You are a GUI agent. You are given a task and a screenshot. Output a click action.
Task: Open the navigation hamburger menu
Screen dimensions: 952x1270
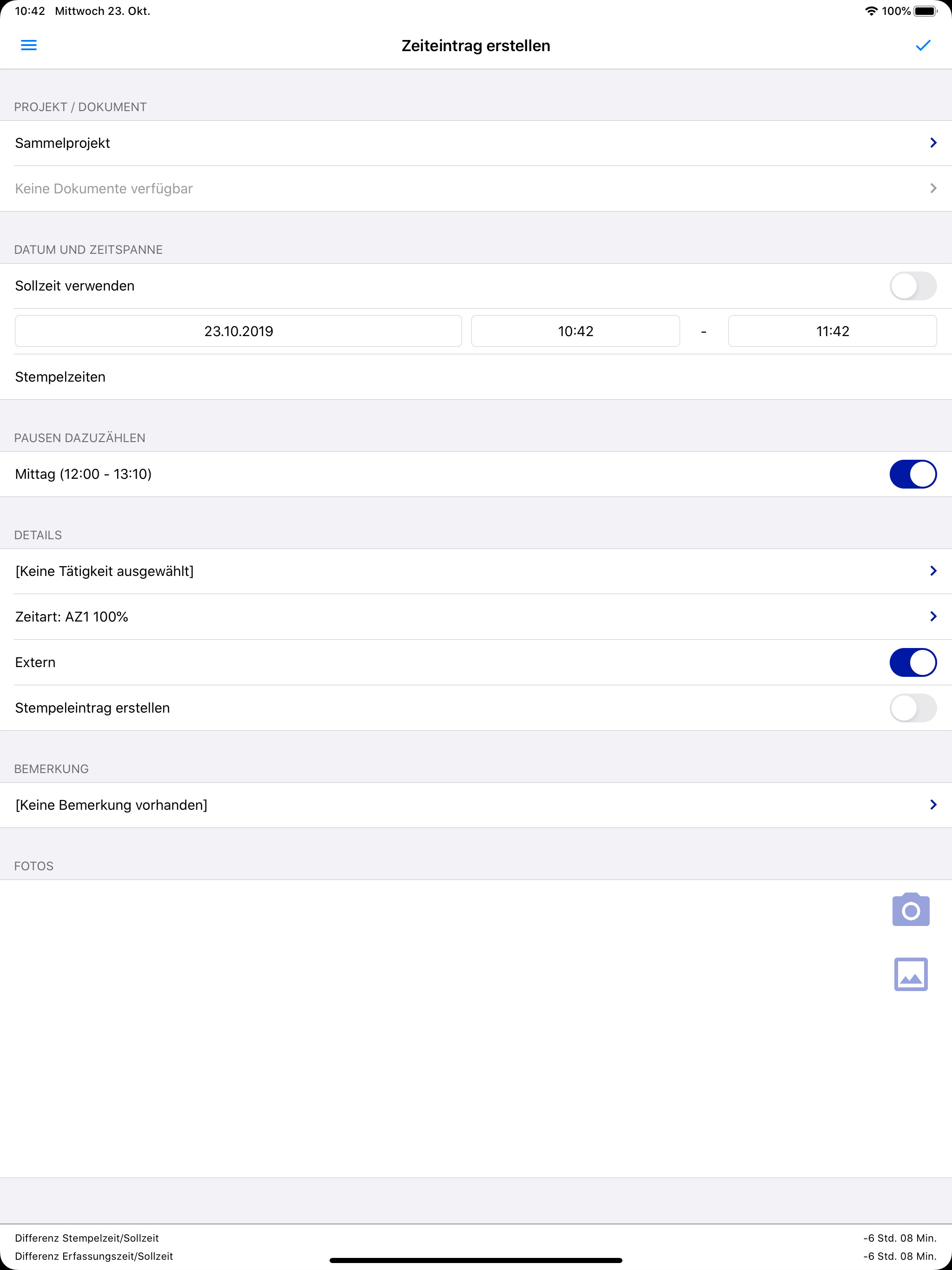coord(29,46)
